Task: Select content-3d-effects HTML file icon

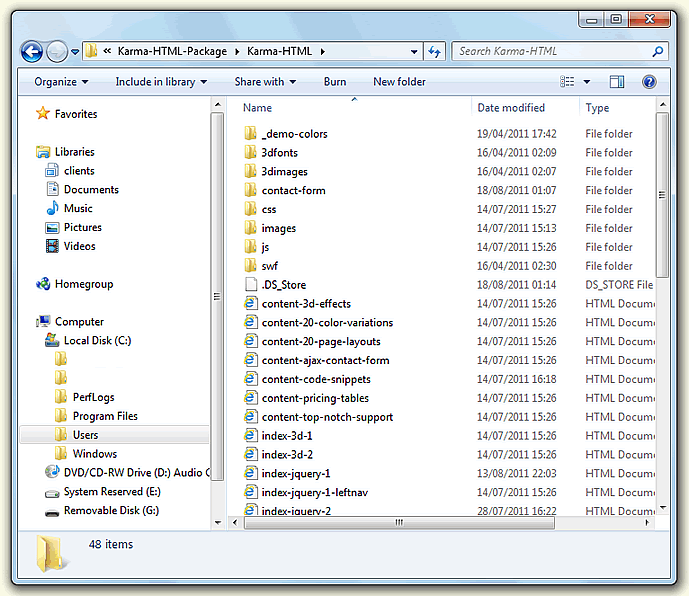Action: click(250, 303)
